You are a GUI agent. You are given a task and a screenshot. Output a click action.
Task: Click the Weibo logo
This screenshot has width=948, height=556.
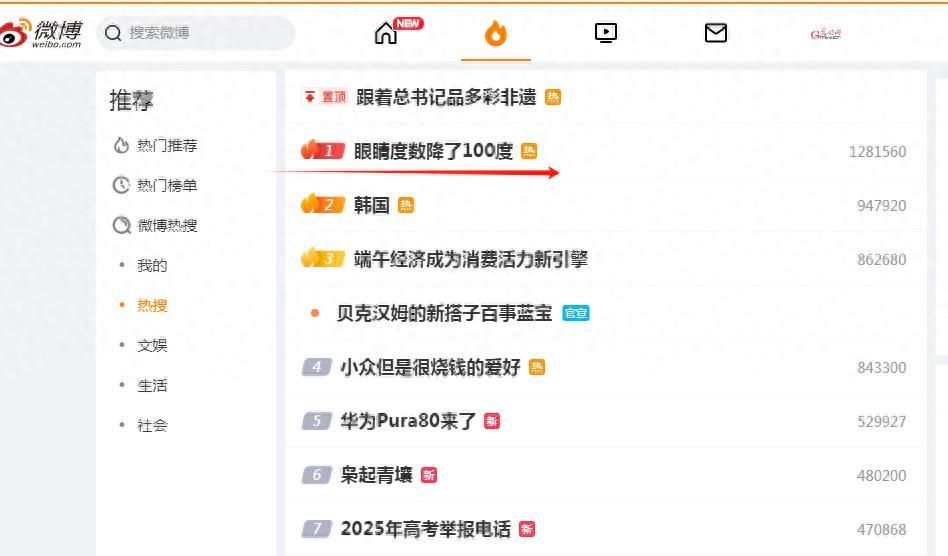(41, 33)
